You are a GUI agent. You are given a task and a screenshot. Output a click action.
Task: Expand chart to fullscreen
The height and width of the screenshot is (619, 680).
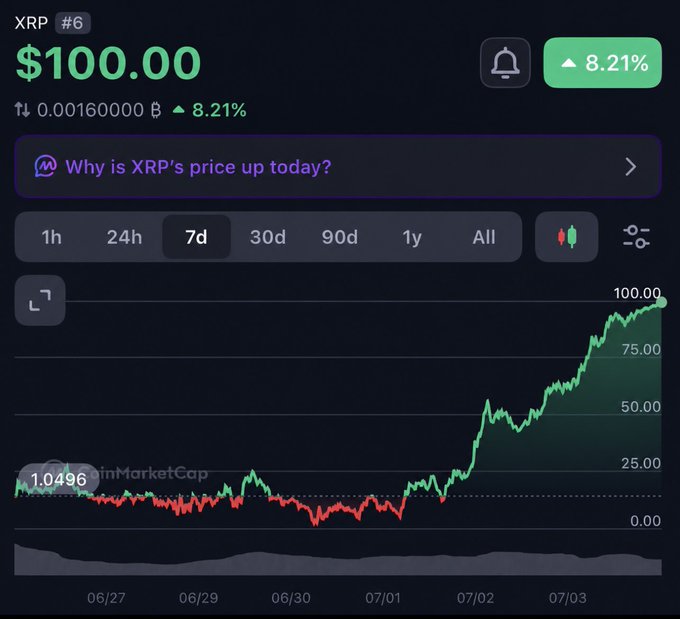(x=40, y=300)
